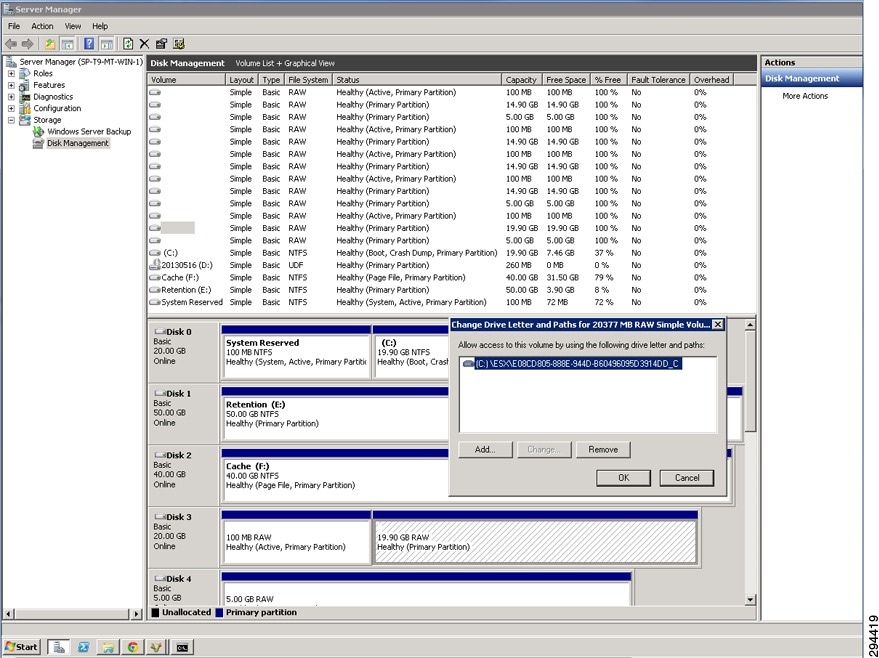This screenshot has width=879, height=658.
Task: Click the Diagnostics icon in the tree
Action: click(x=24, y=97)
